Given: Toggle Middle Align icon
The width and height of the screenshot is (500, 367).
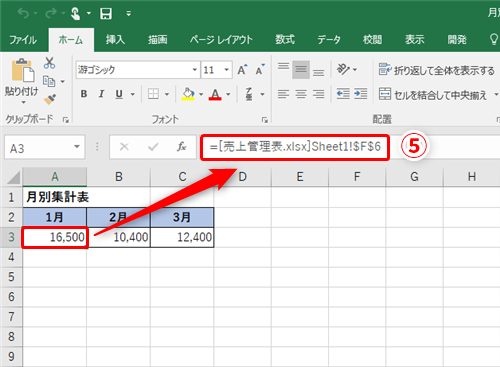Looking at the screenshot, I should (x=301, y=70).
